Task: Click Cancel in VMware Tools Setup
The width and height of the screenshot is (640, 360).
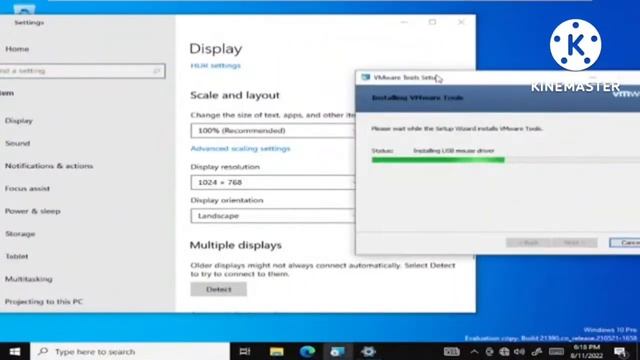Action: [625, 242]
